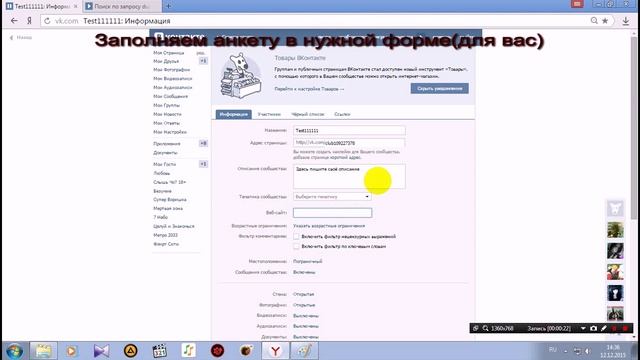Take a snapshot with recorder camera icon
This screenshot has width=640, height=360.
(593, 328)
